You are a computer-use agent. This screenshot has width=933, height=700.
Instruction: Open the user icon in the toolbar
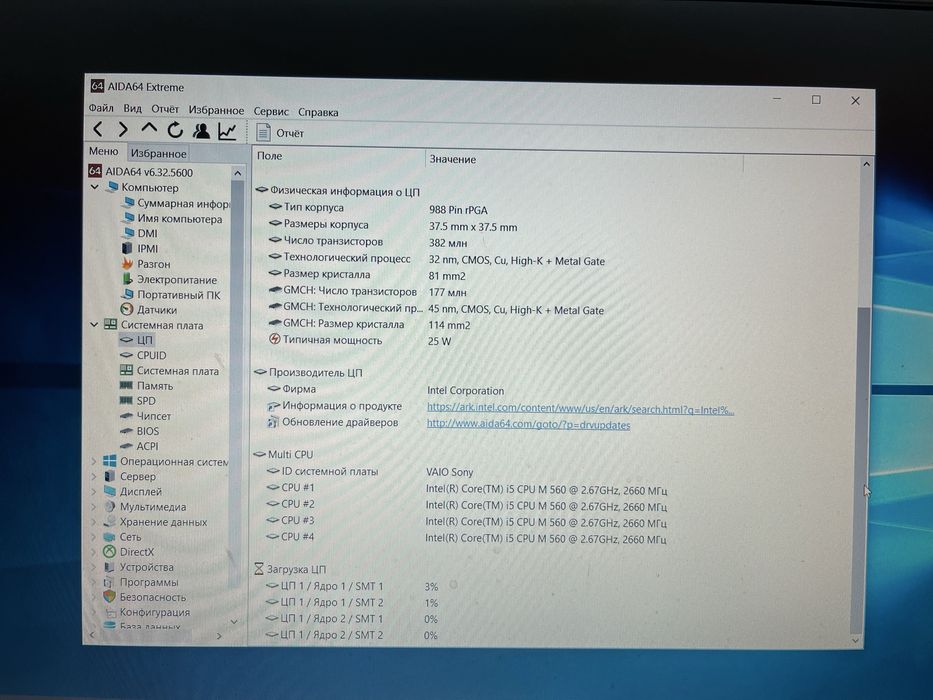pos(201,131)
